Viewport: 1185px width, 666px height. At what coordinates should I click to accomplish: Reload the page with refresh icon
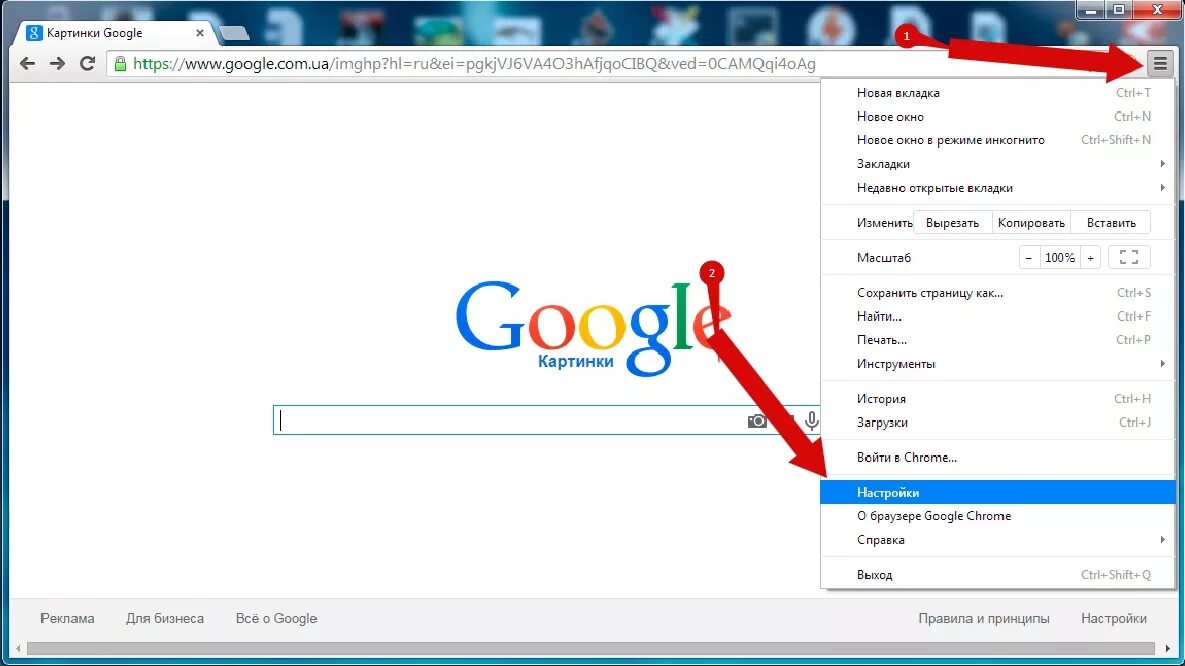pos(88,64)
